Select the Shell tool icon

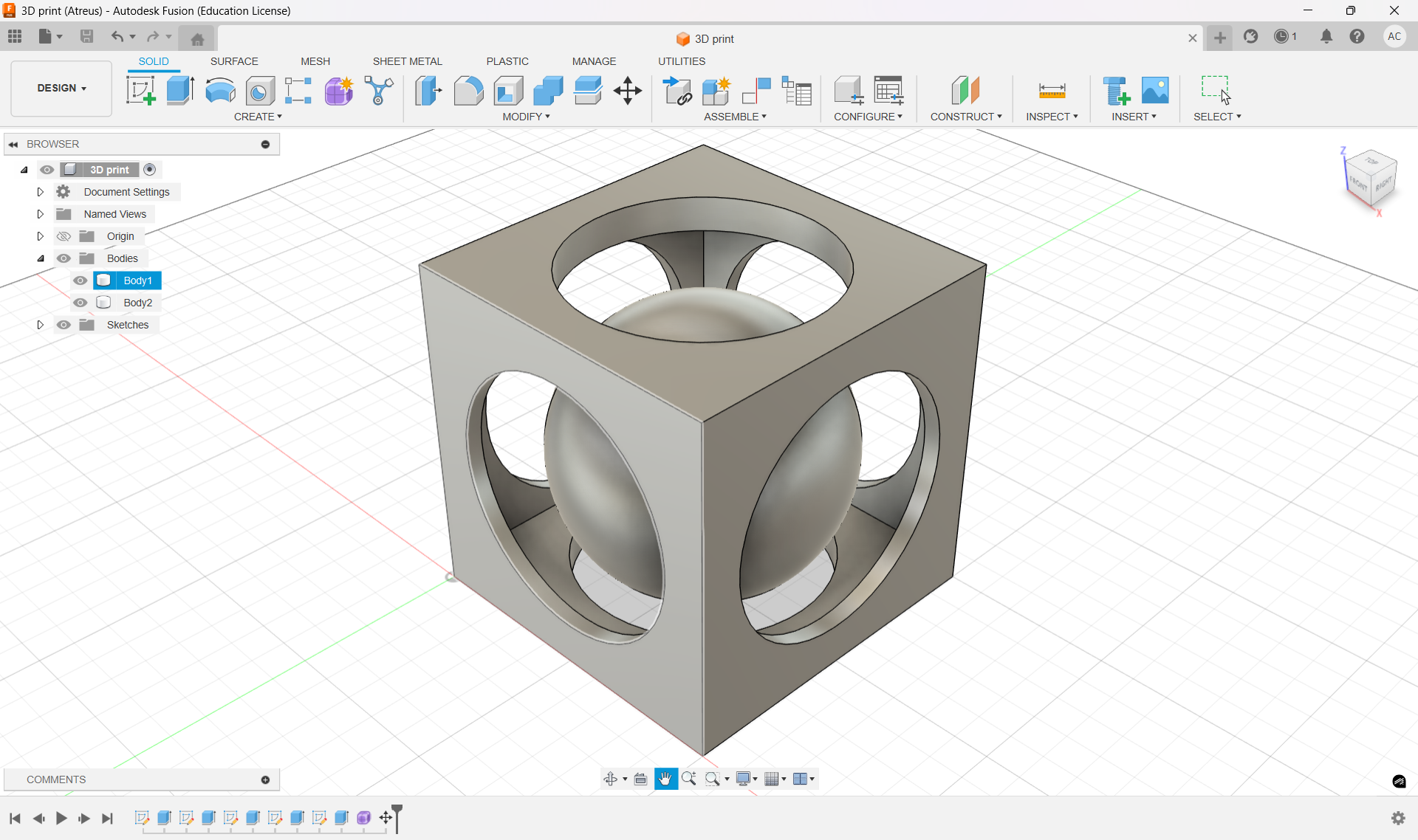pyautogui.click(x=509, y=91)
